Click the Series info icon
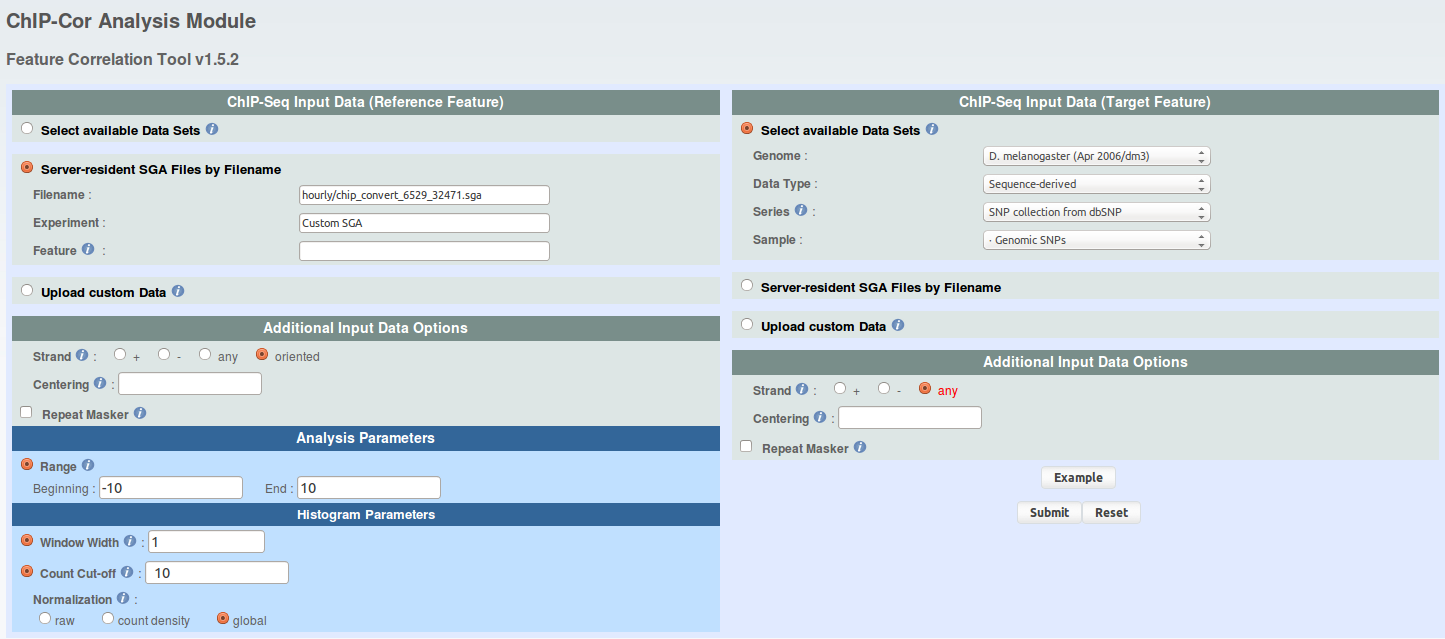This screenshot has height=639, width=1445. (800, 211)
